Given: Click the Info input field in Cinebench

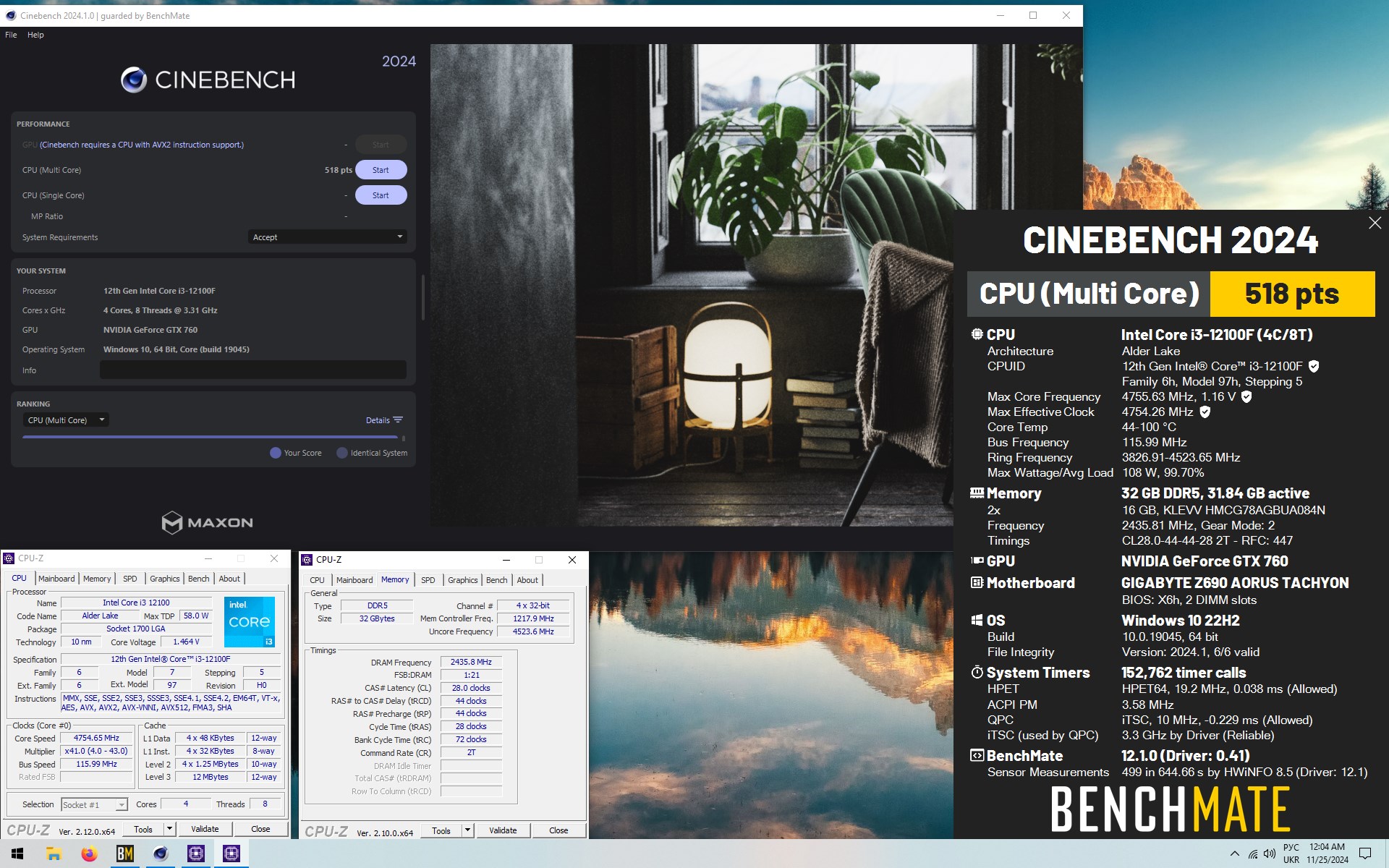Looking at the screenshot, I should click(253, 370).
